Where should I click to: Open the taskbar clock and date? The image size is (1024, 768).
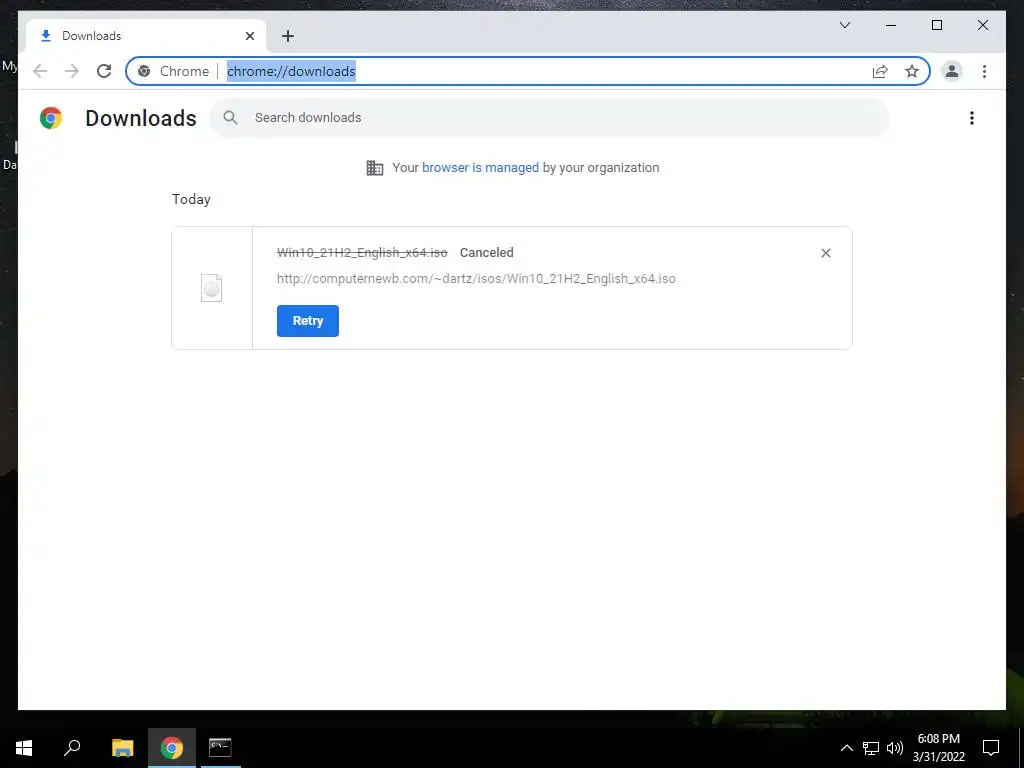tap(938, 748)
